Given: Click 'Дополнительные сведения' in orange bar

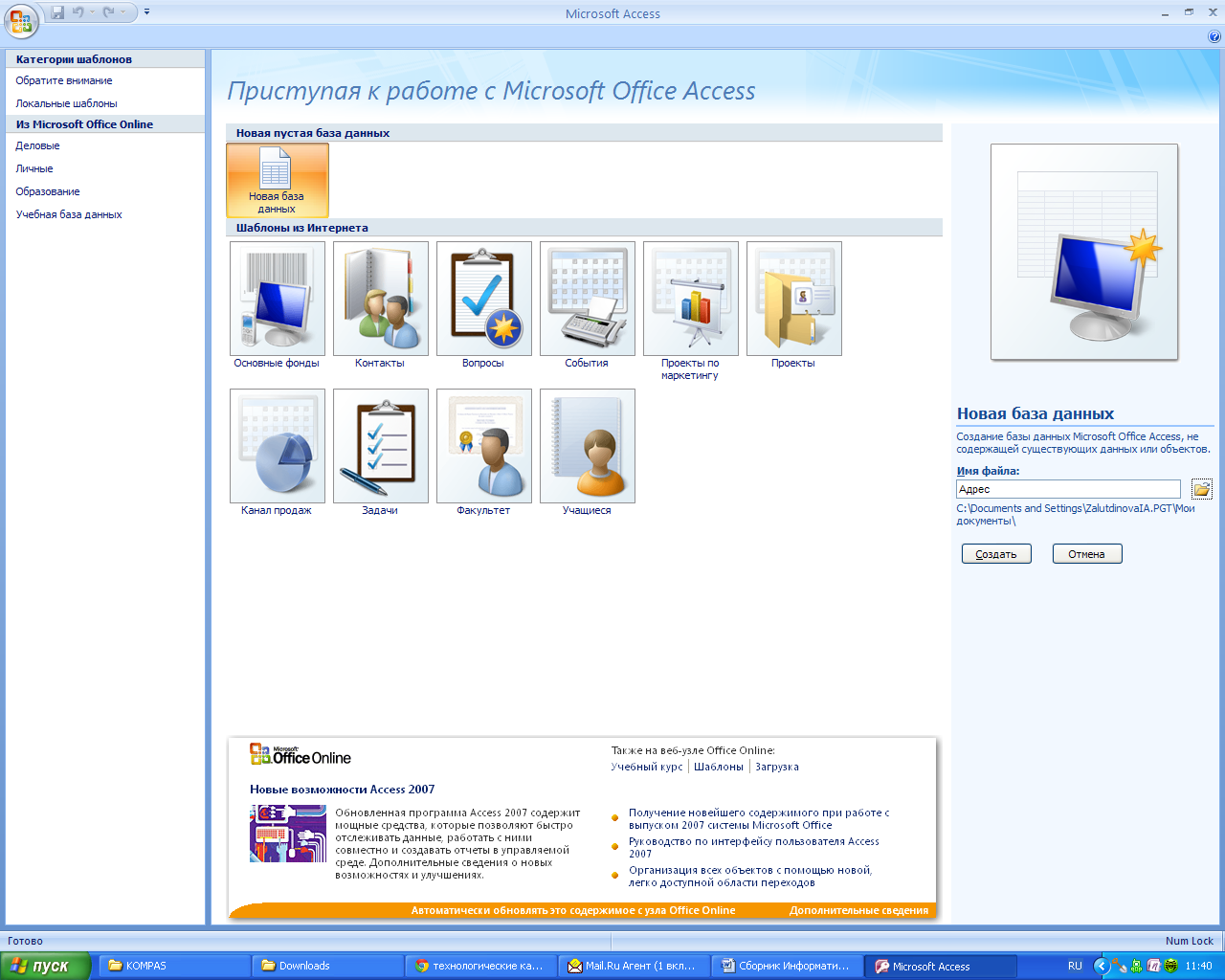Looking at the screenshot, I should point(859,910).
